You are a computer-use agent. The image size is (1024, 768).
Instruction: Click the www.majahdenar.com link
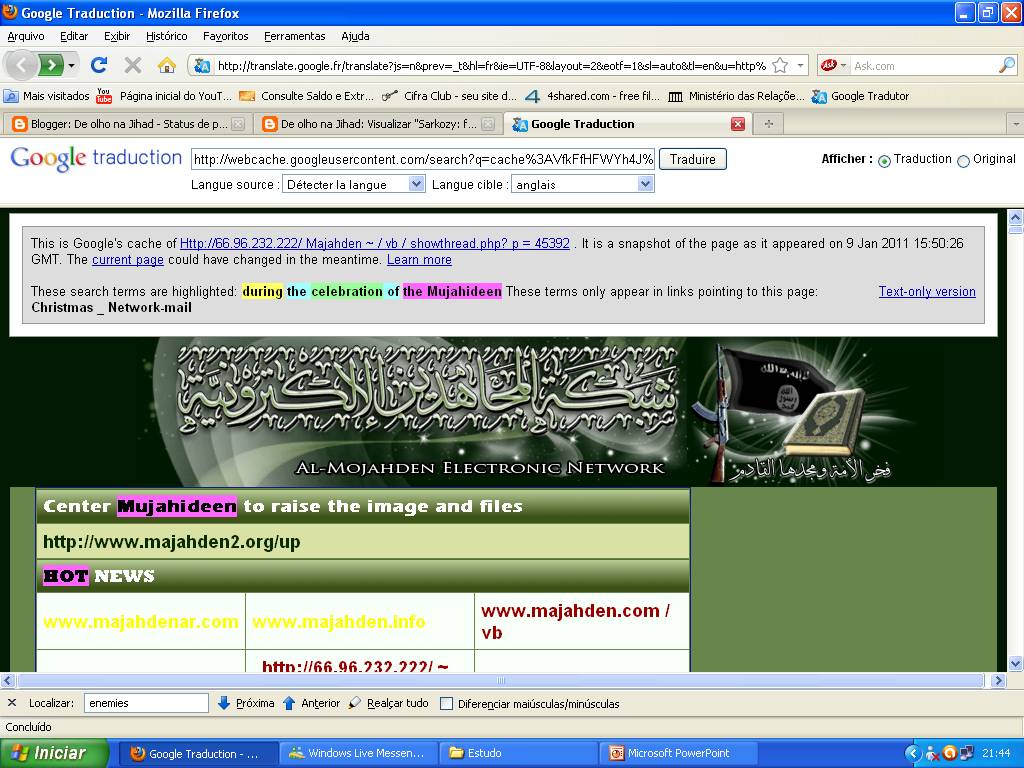[x=140, y=621]
